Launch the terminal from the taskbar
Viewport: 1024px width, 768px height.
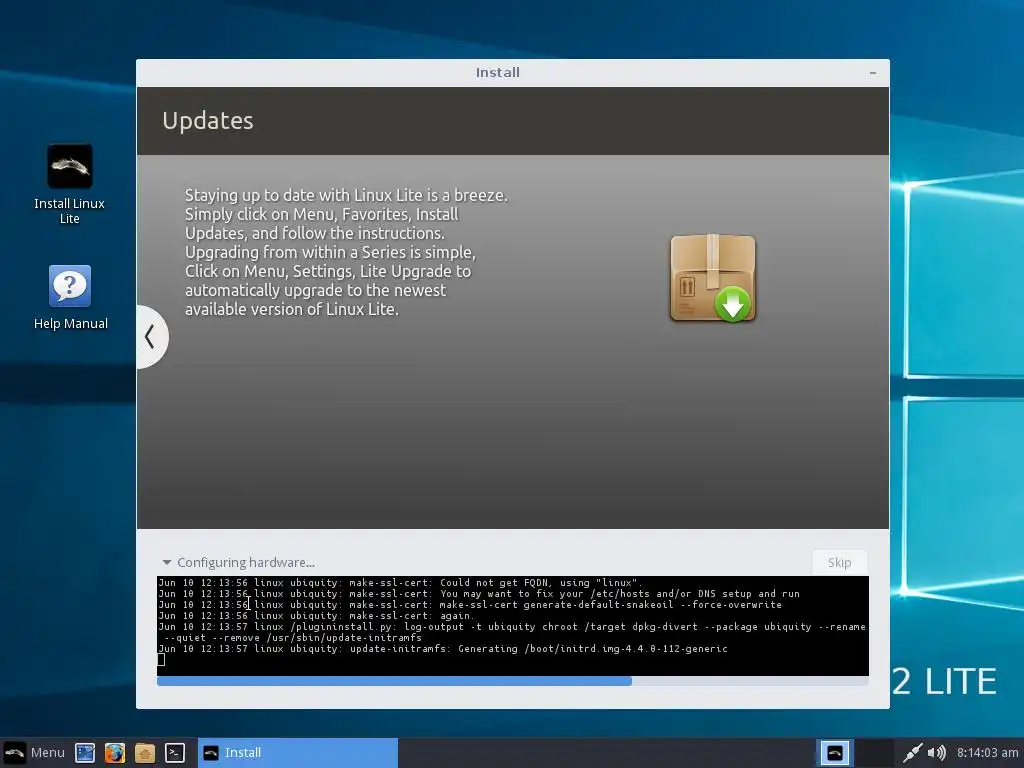tap(174, 753)
